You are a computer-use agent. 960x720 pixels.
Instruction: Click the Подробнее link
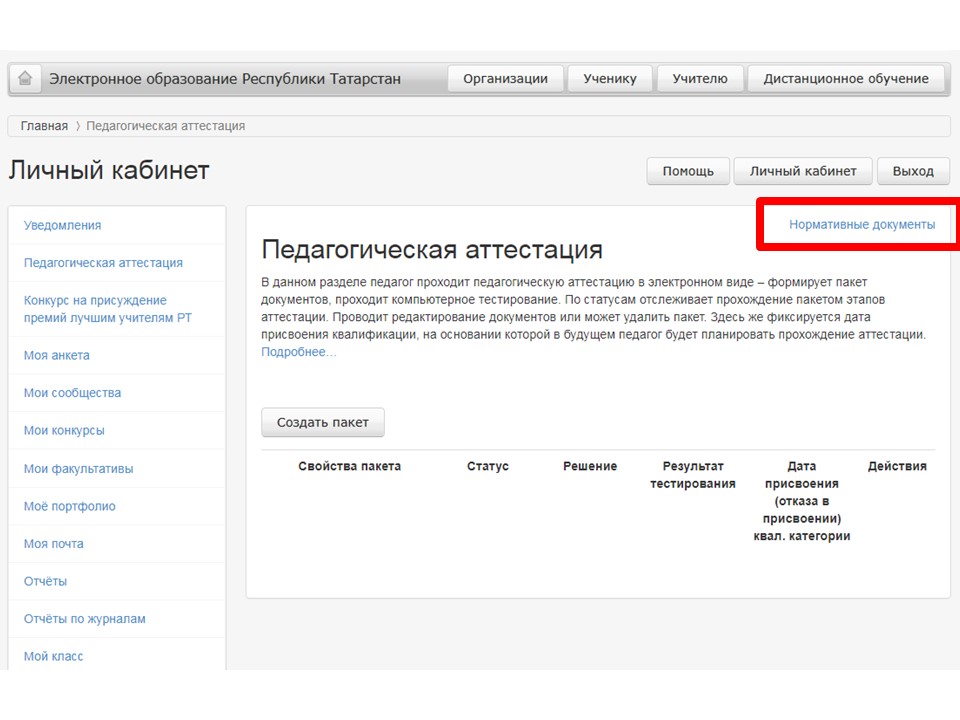(x=298, y=352)
